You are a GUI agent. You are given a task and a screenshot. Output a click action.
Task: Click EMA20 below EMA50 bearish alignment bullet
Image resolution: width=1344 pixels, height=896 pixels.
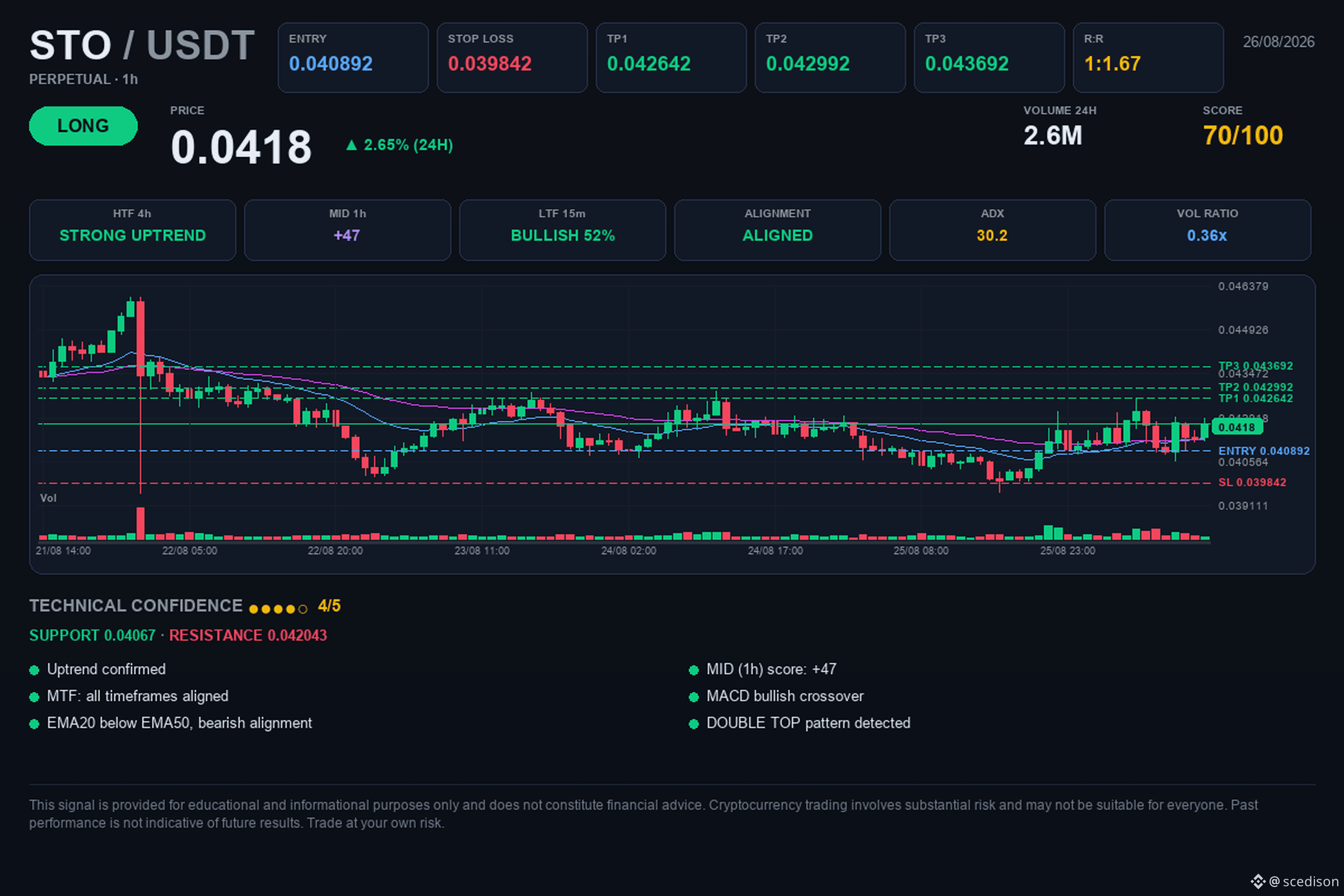(171, 723)
